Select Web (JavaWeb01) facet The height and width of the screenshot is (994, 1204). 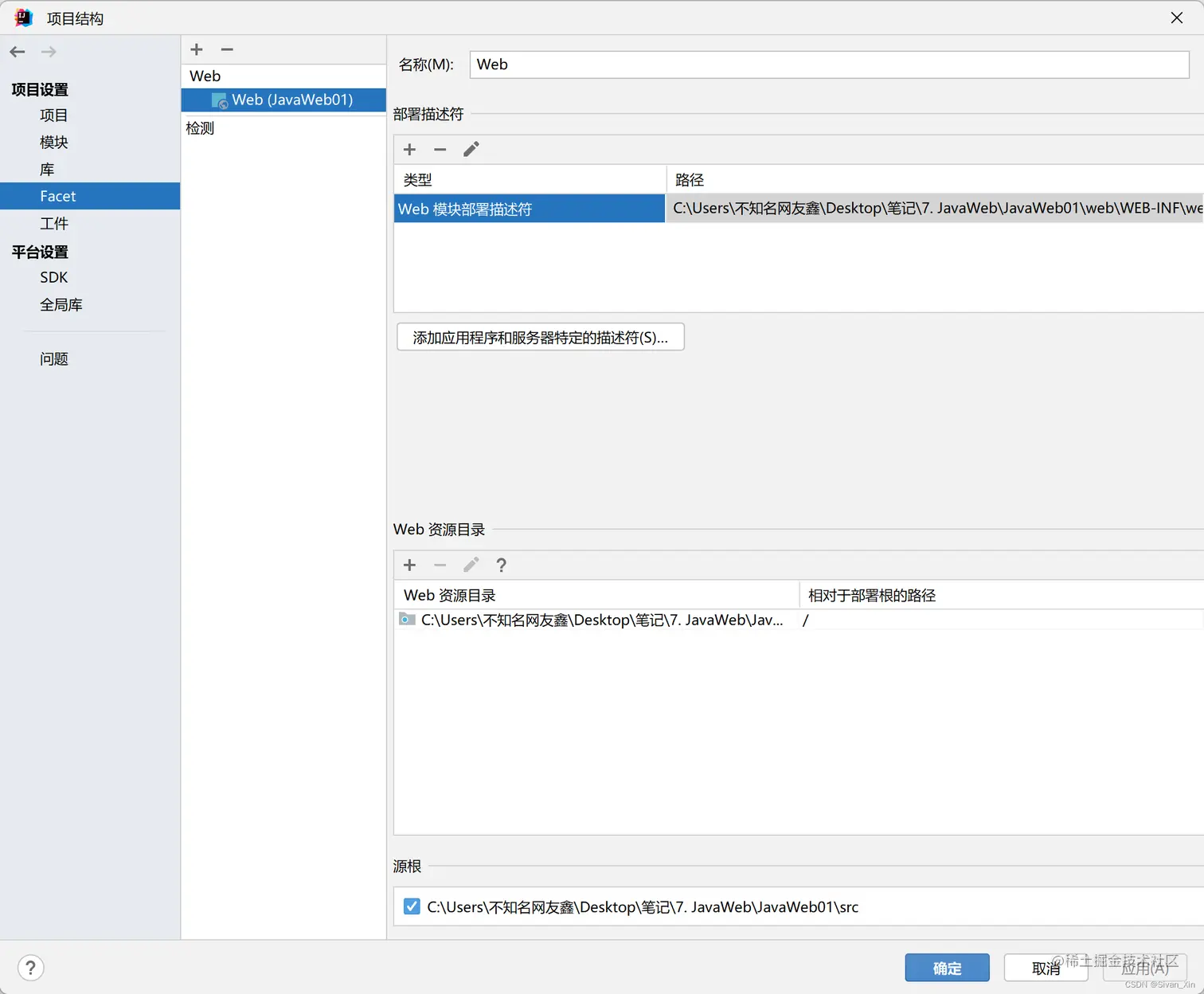(283, 100)
